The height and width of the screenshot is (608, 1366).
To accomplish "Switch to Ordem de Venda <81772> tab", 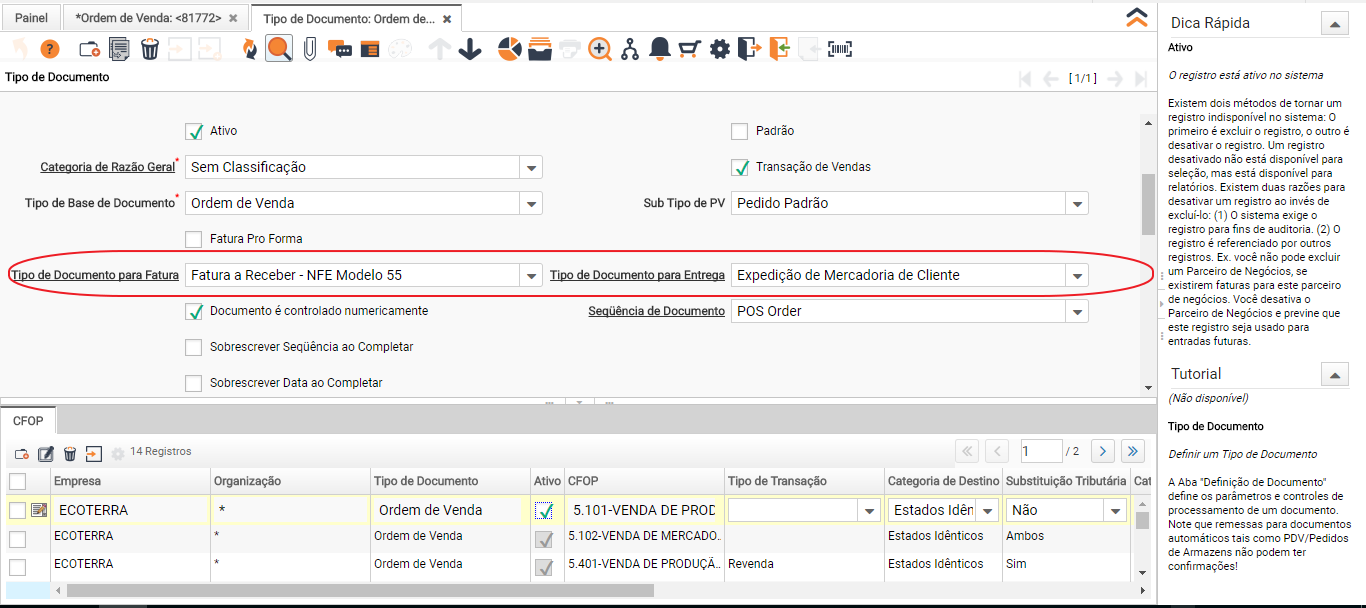I will point(148,18).
